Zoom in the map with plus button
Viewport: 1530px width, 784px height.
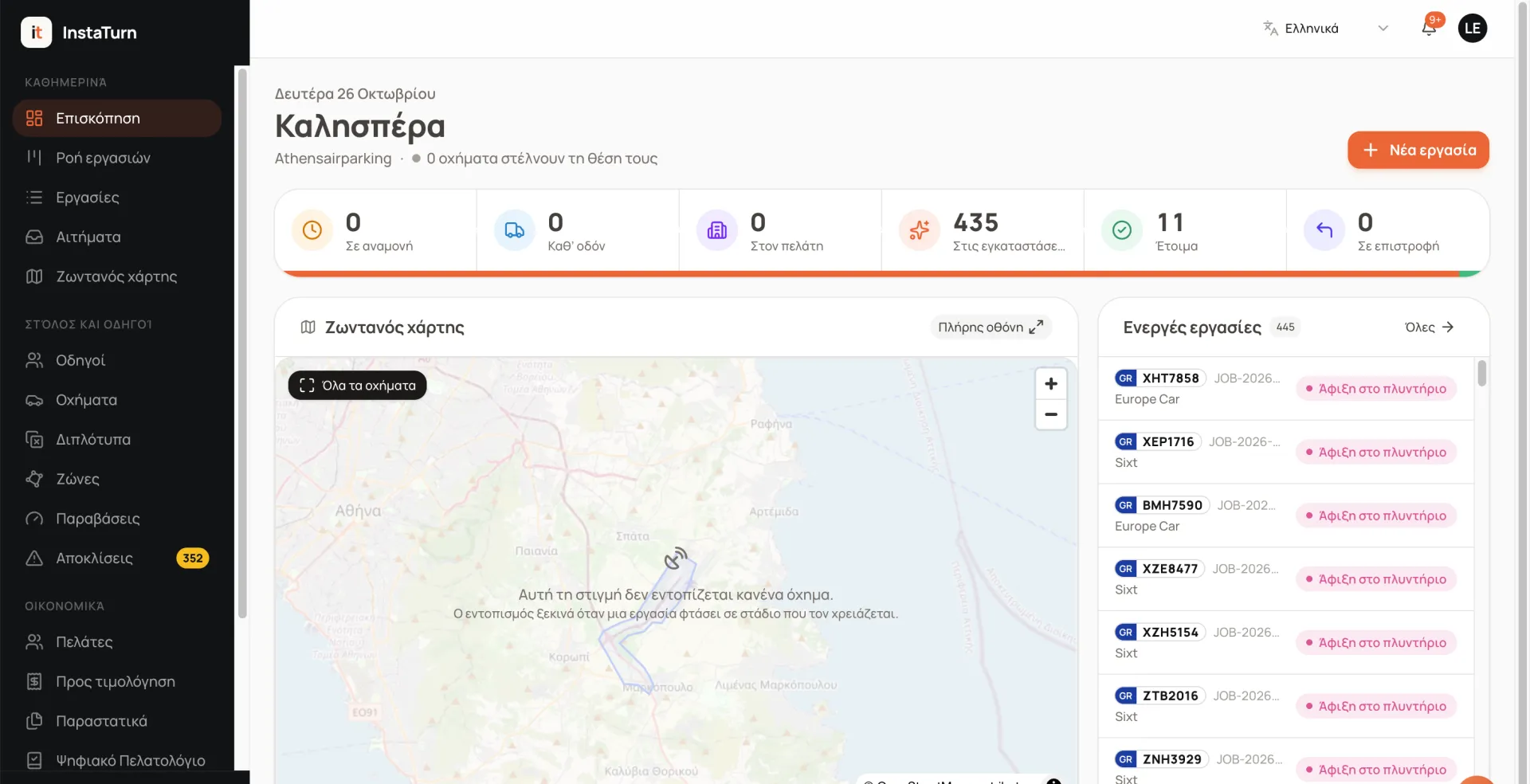pos(1051,383)
